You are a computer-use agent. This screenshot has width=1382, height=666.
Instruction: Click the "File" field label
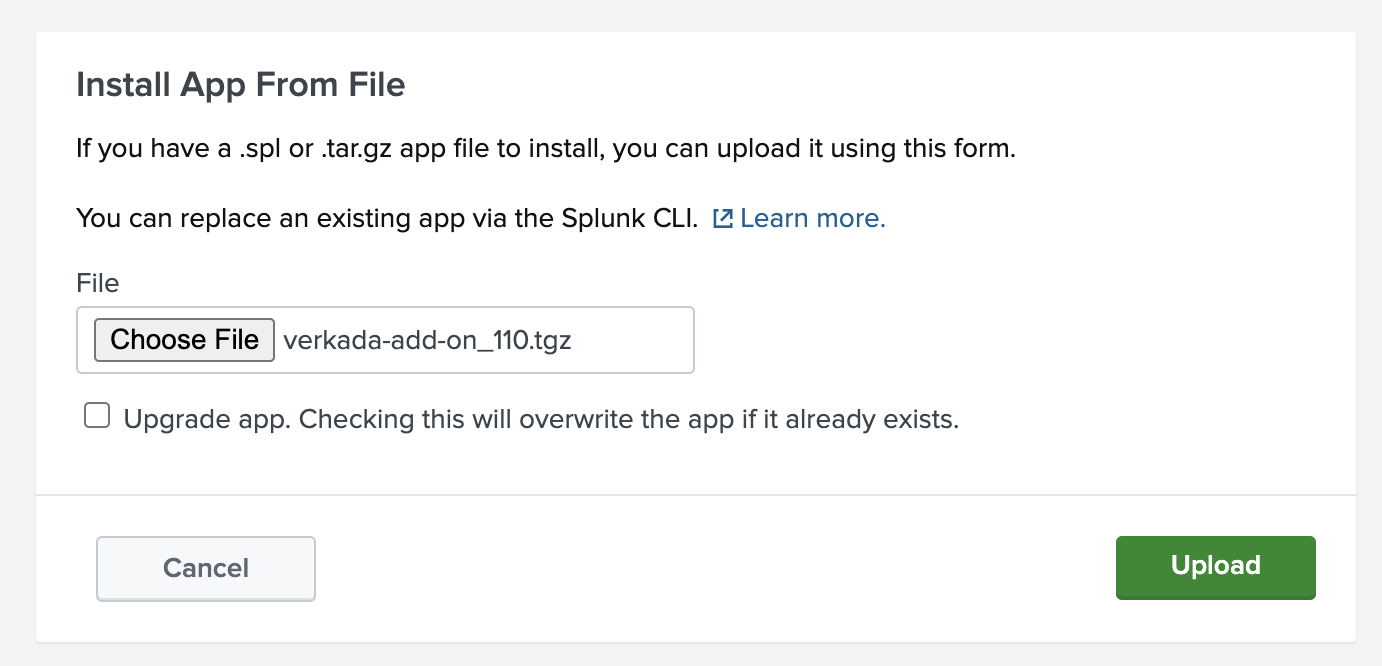tap(97, 283)
